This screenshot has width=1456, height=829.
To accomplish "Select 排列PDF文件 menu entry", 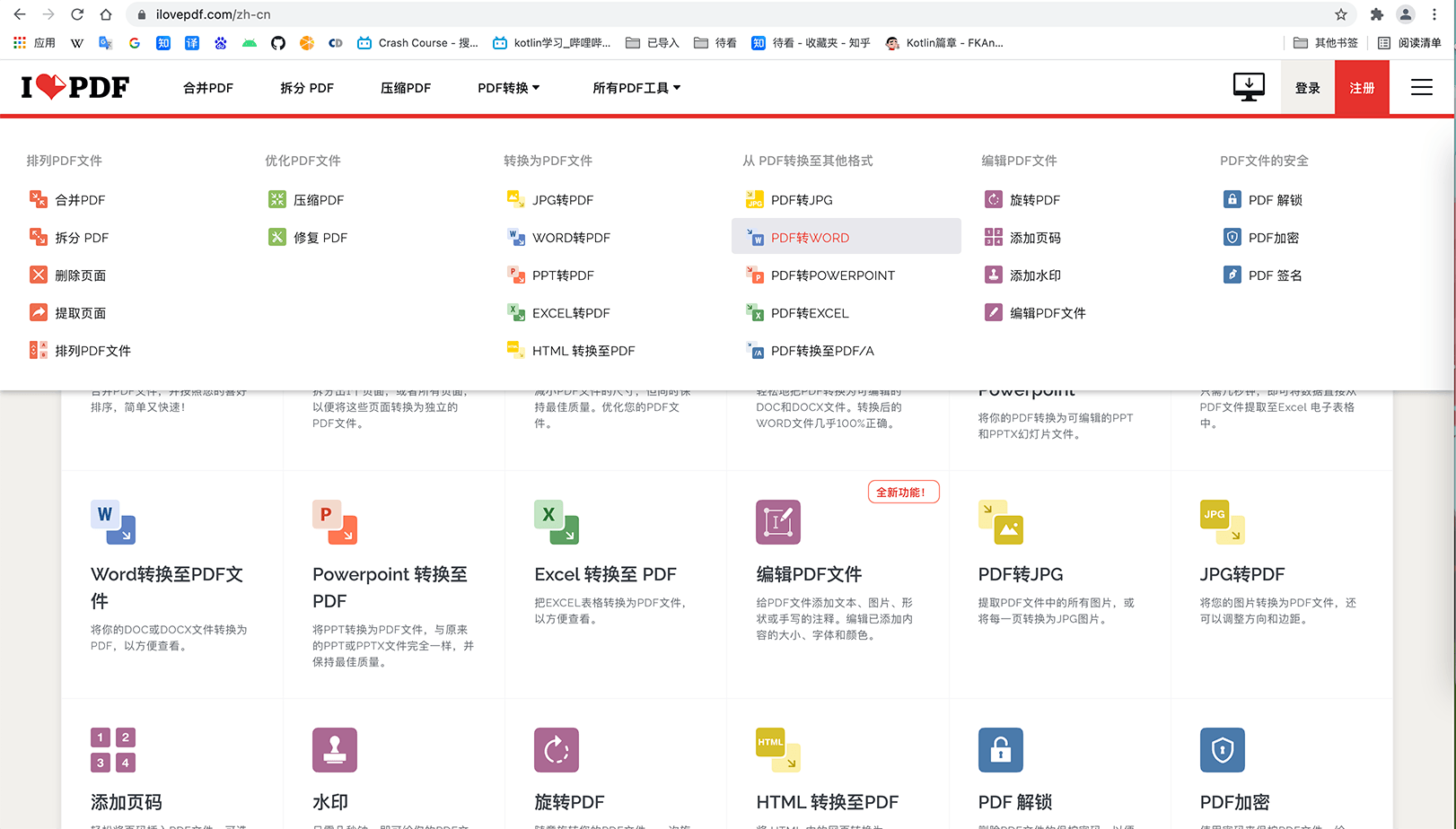I will (x=93, y=350).
